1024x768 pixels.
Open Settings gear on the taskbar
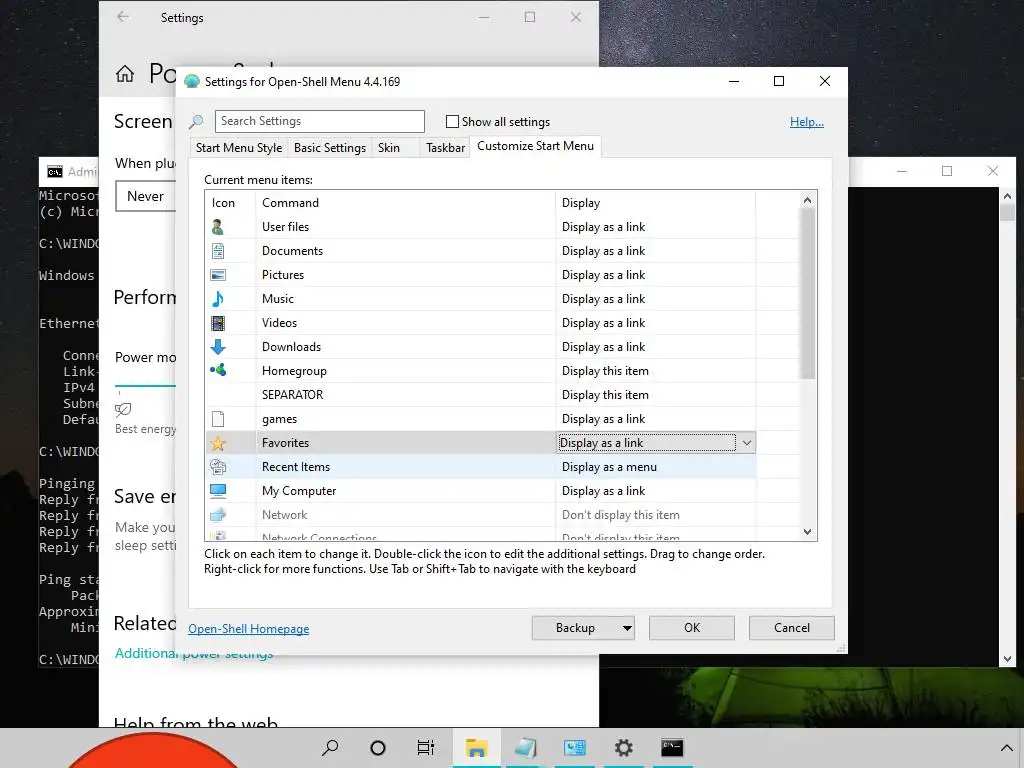(624, 748)
